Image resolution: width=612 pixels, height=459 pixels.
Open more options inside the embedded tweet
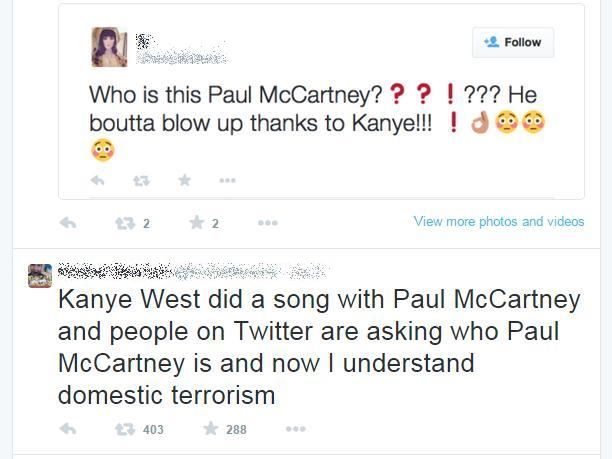click(x=227, y=181)
